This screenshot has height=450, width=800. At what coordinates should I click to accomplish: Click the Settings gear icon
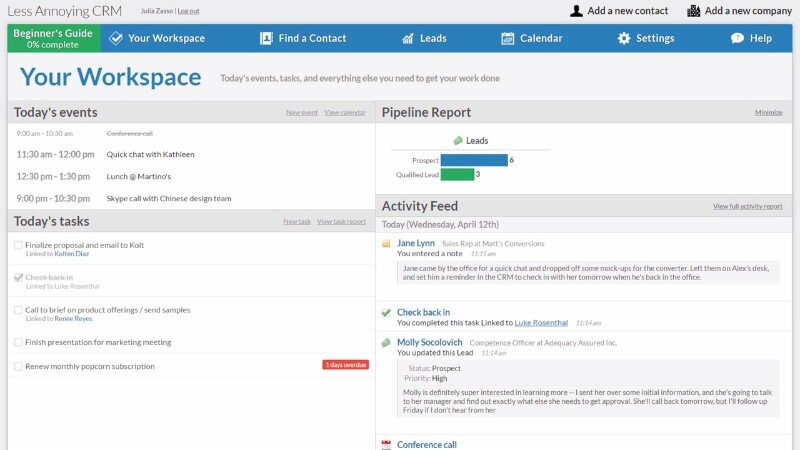624,39
